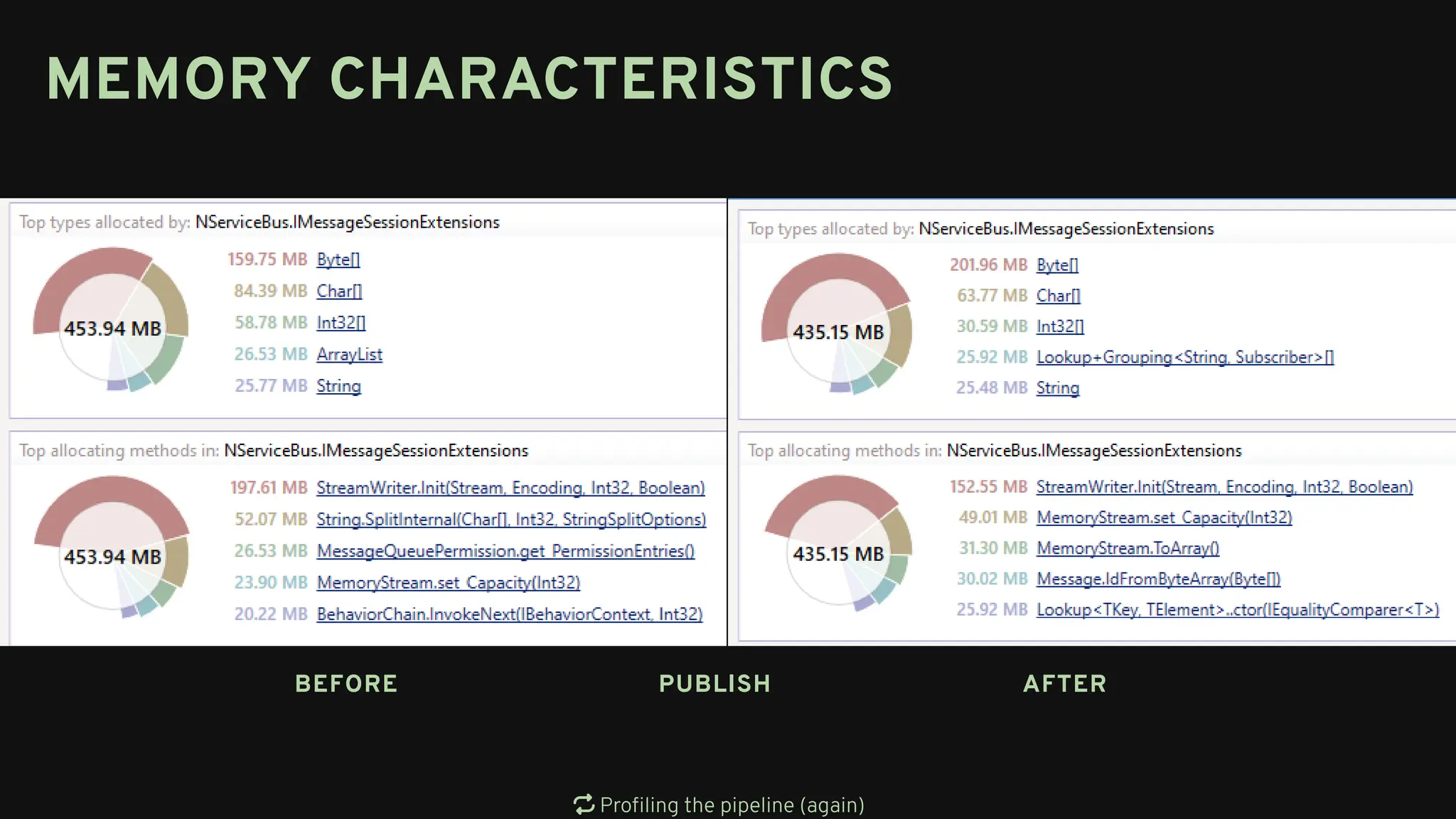
Task: Click the 152.55 MB value
Action: click(x=989, y=487)
